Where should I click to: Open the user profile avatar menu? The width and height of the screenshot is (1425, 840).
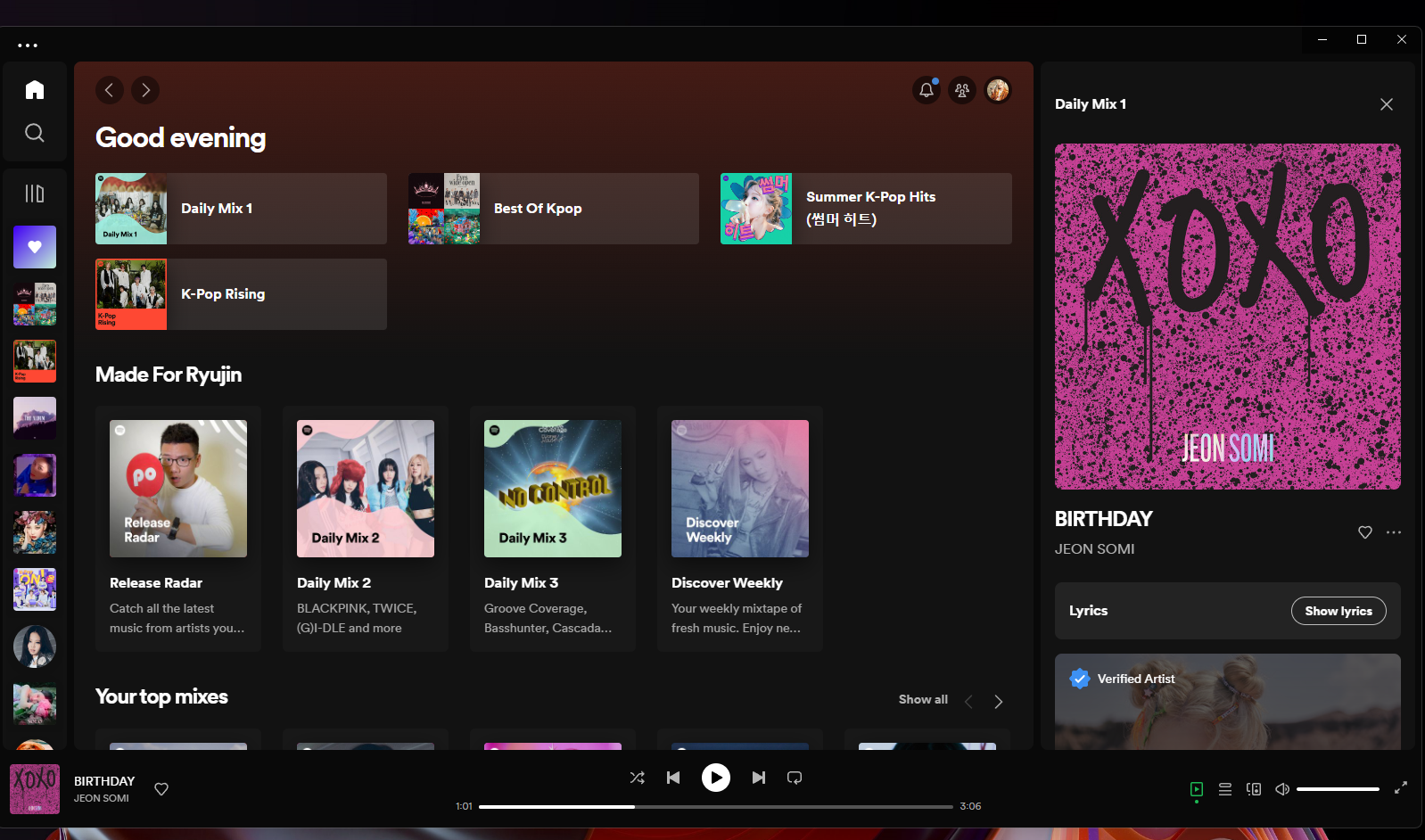point(998,90)
